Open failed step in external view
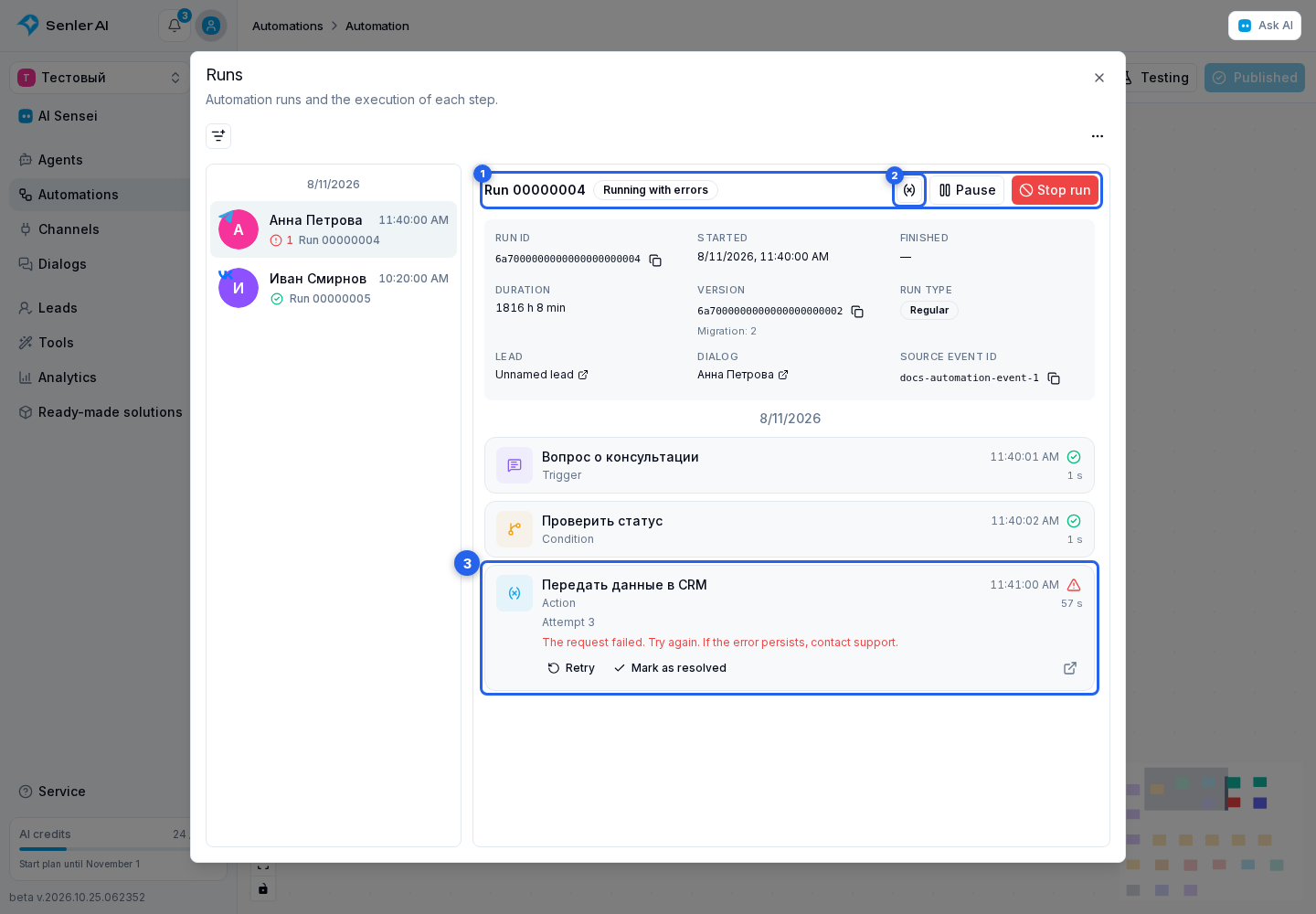This screenshot has height=914, width=1316. 1070,668
